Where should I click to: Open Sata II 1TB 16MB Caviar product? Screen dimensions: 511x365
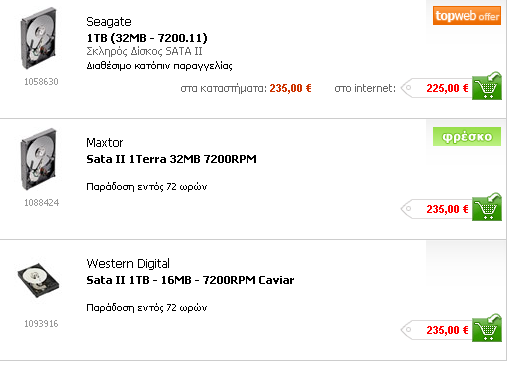pos(190,280)
